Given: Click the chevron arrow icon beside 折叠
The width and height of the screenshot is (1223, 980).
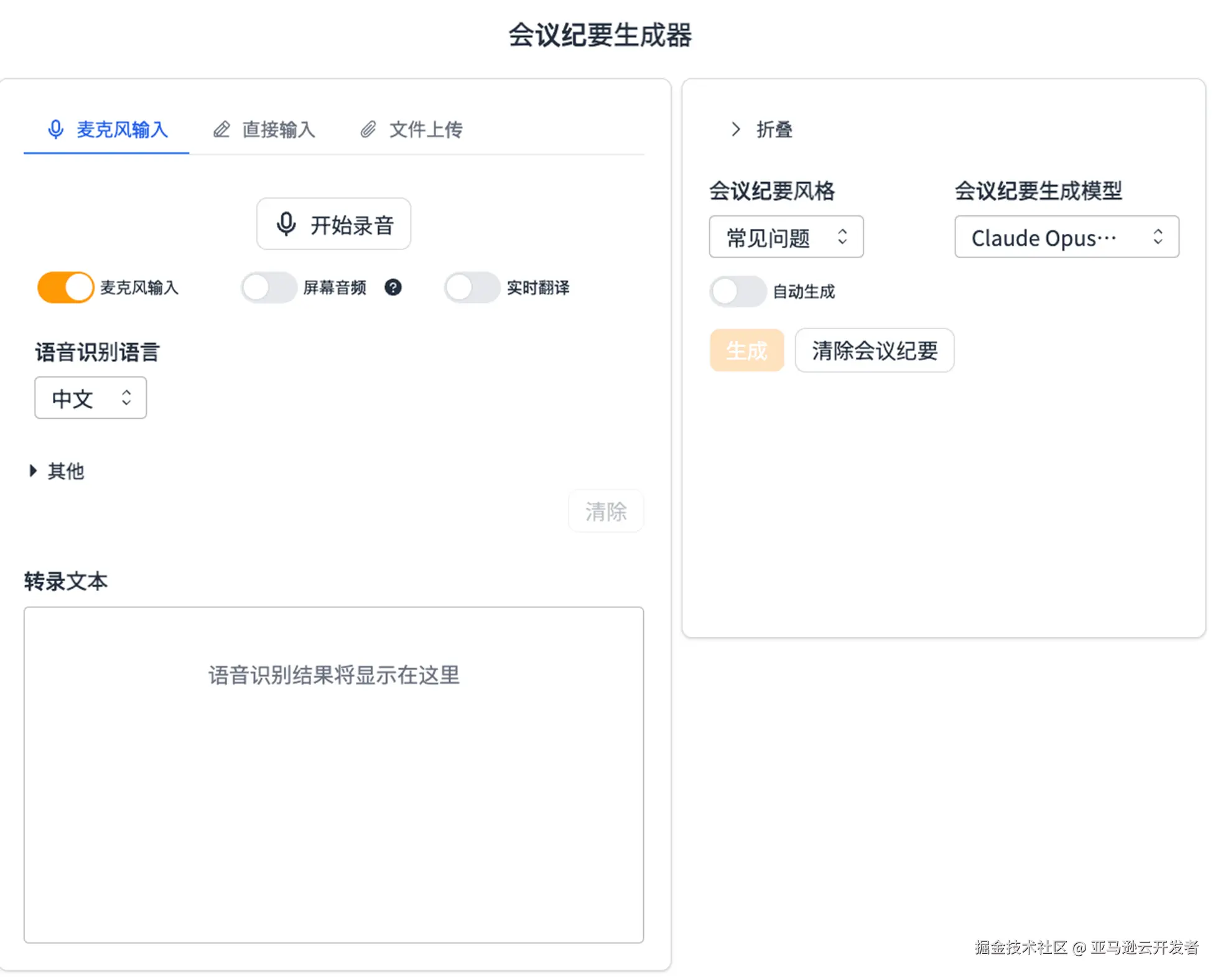Looking at the screenshot, I should tap(736, 129).
